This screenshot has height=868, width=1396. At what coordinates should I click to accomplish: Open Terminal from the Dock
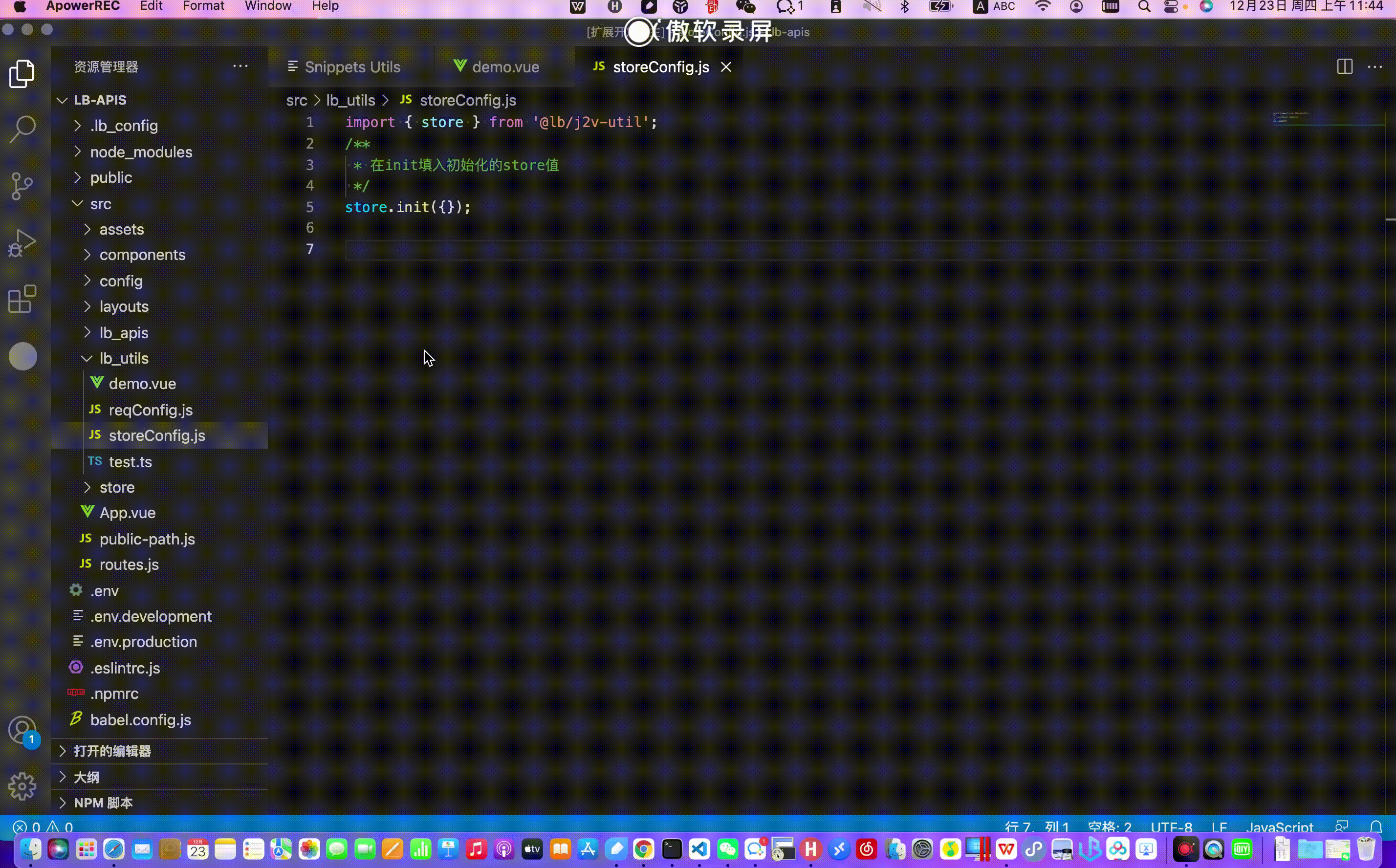tap(672, 849)
